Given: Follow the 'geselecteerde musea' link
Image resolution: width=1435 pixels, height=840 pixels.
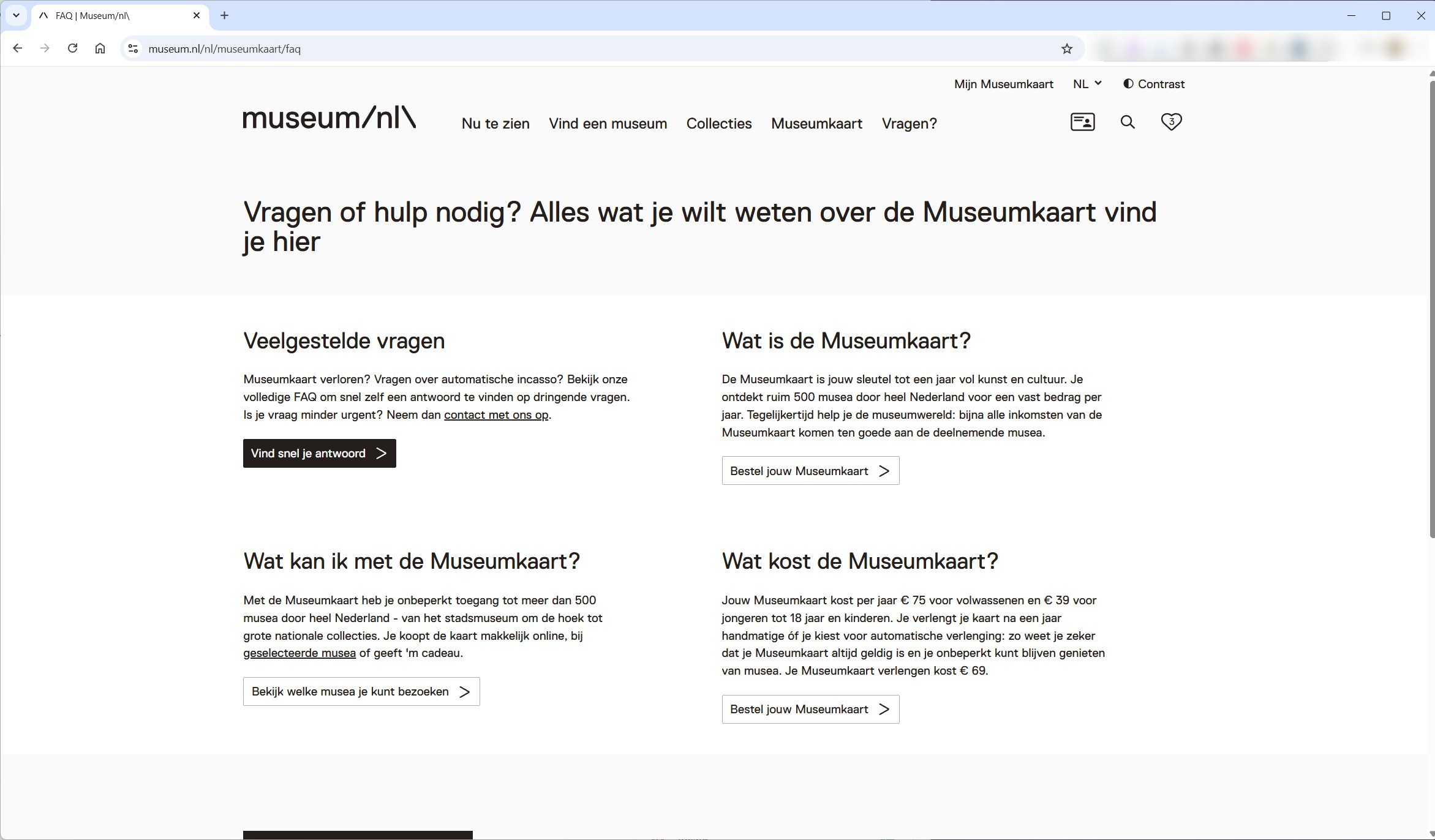Looking at the screenshot, I should coord(299,653).
